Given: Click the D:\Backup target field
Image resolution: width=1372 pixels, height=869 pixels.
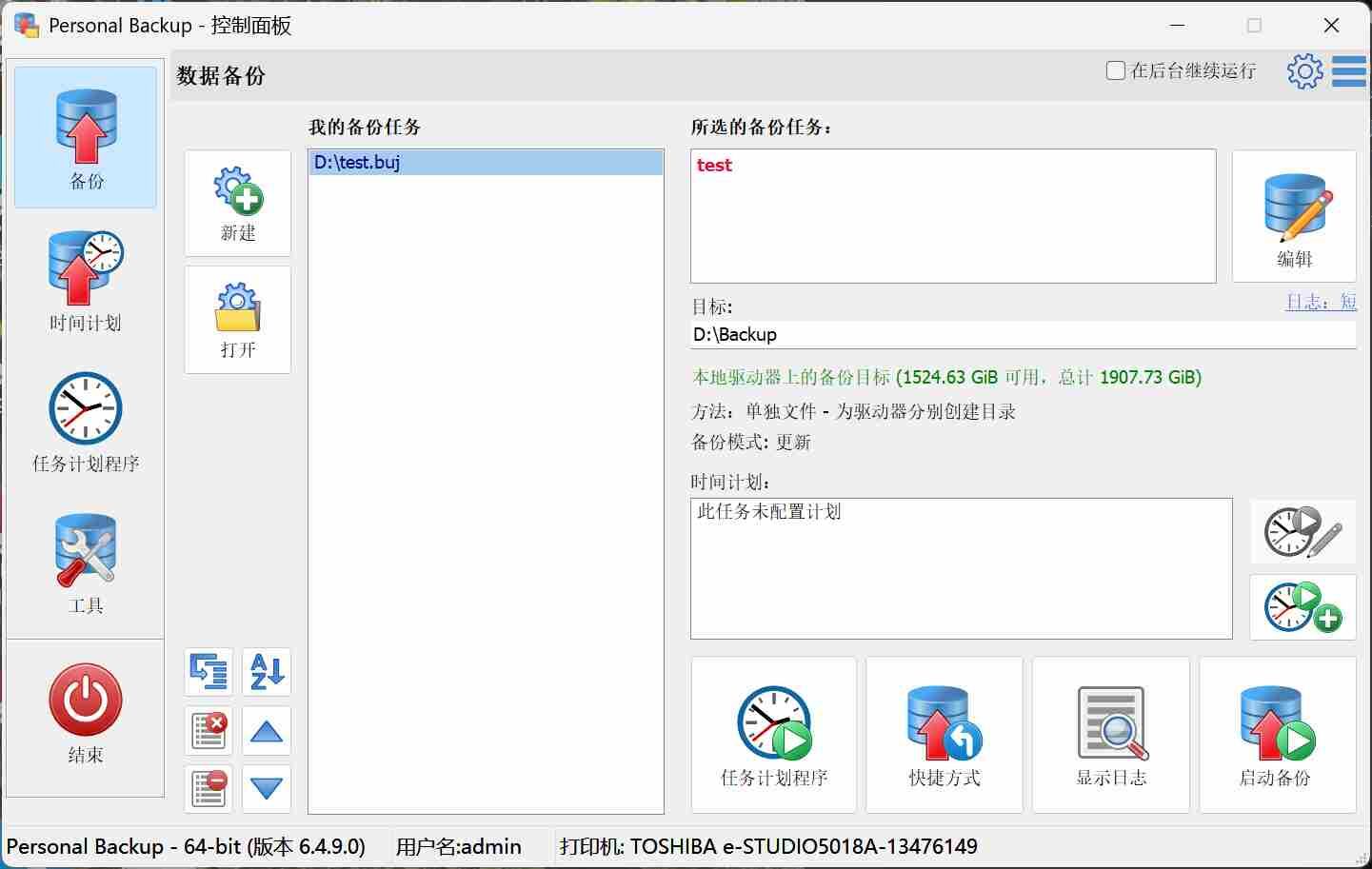Looking at the screenshot, I should [x=1023, y=335].
